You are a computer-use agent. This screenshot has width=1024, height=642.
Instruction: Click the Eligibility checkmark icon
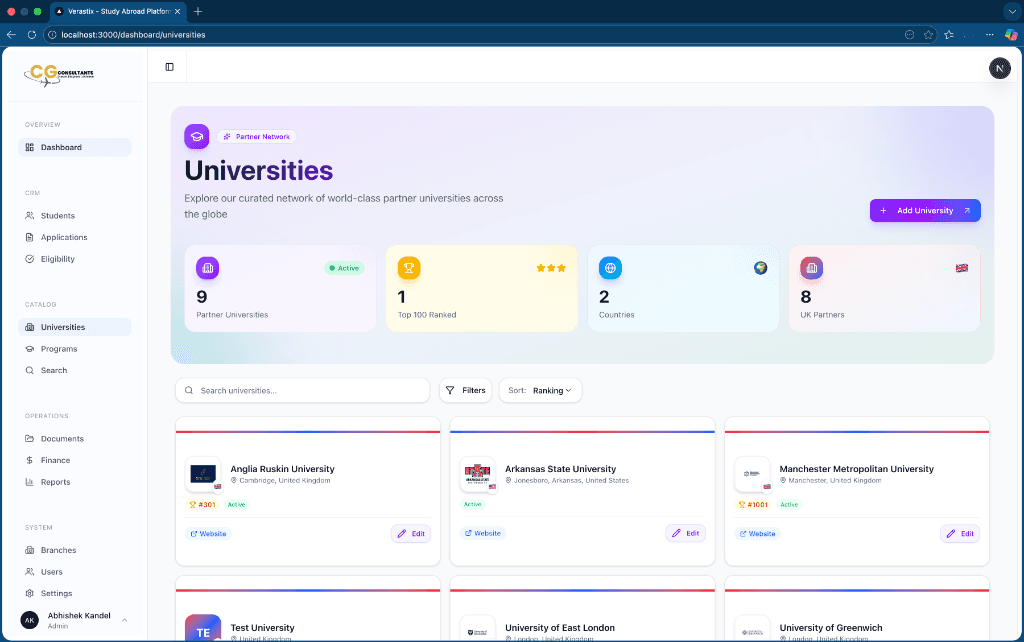click(31, 259)
